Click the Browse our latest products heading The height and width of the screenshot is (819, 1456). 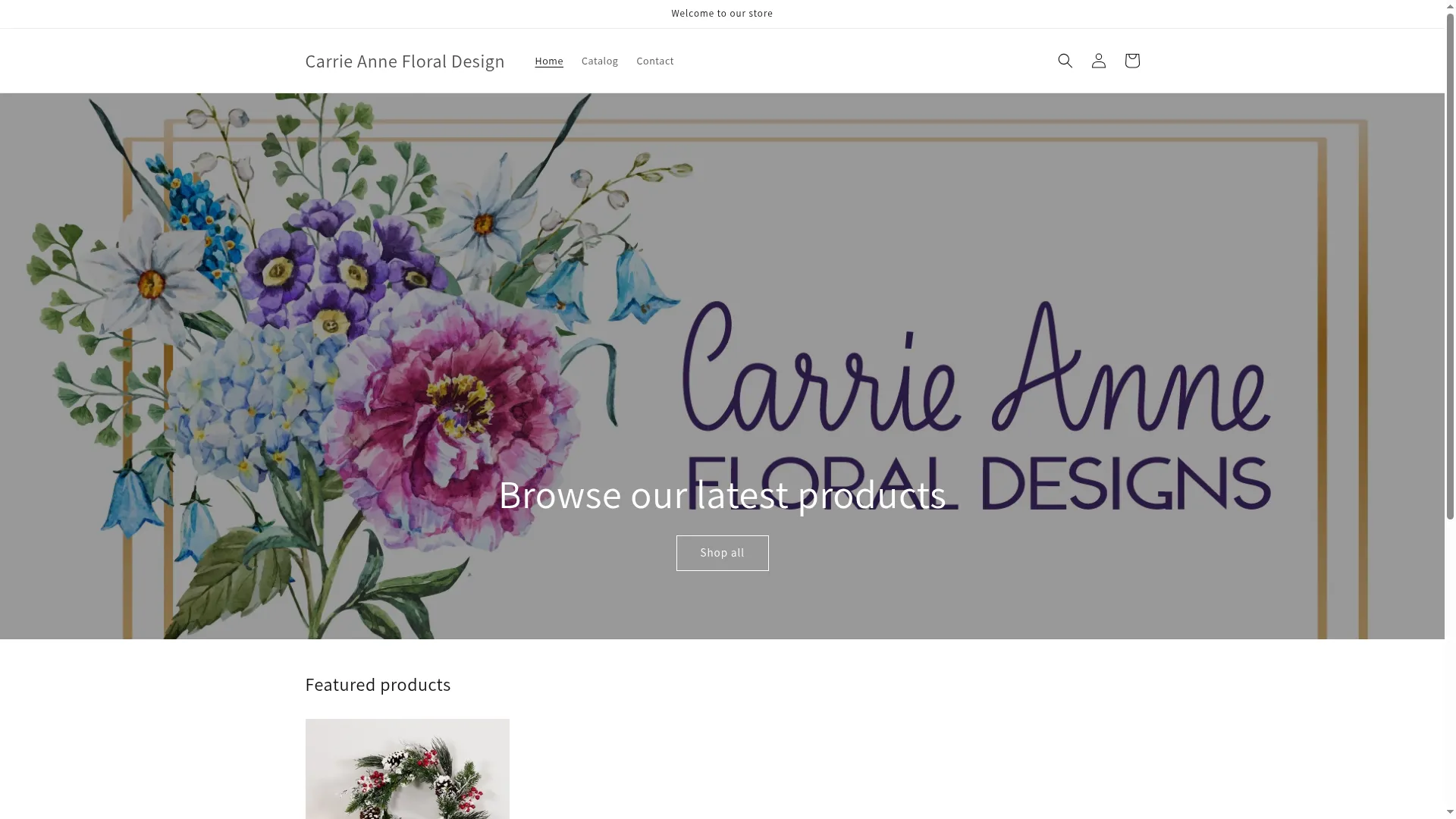coord(722,494)
